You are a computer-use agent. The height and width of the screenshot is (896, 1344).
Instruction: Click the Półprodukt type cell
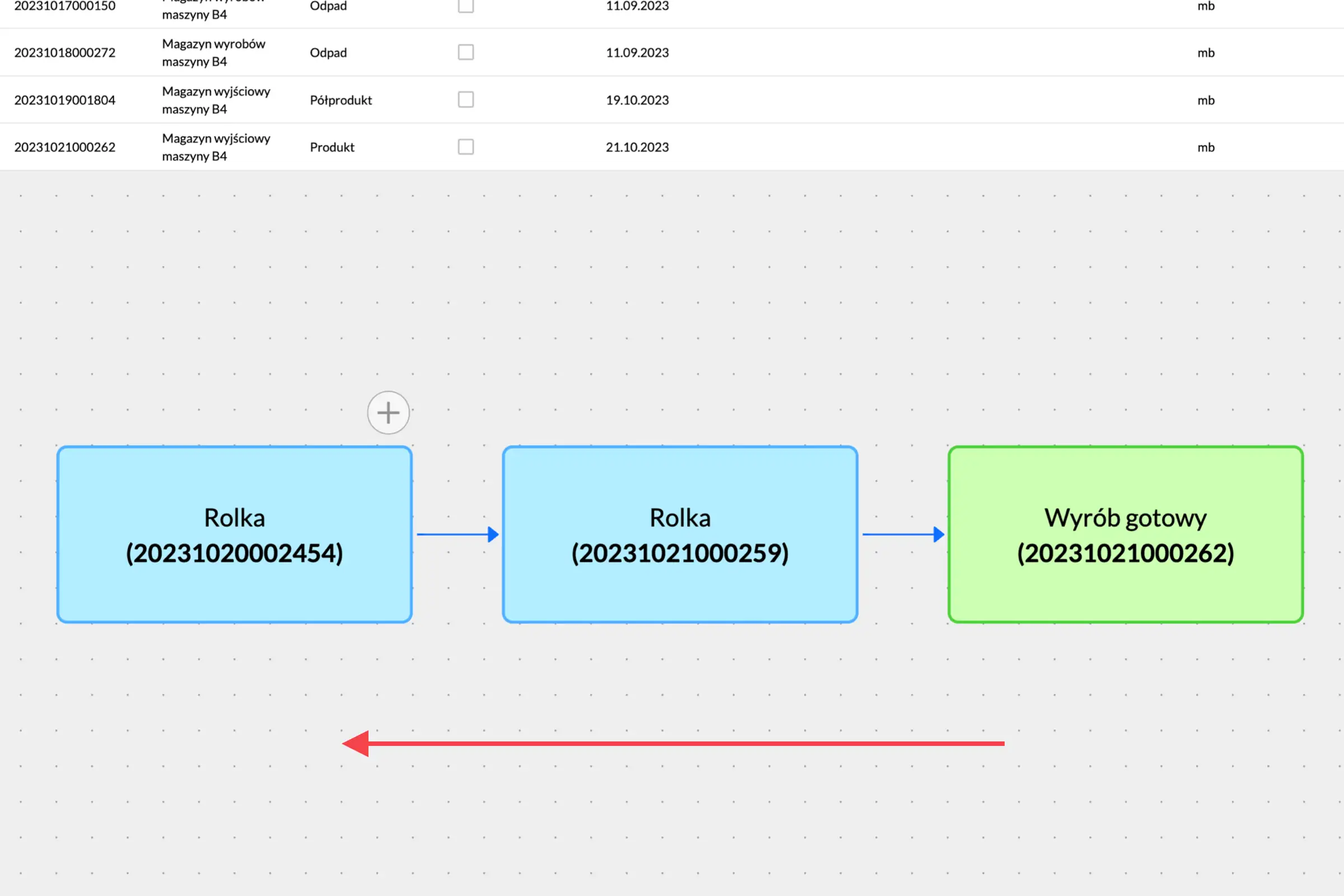[340, 100]
